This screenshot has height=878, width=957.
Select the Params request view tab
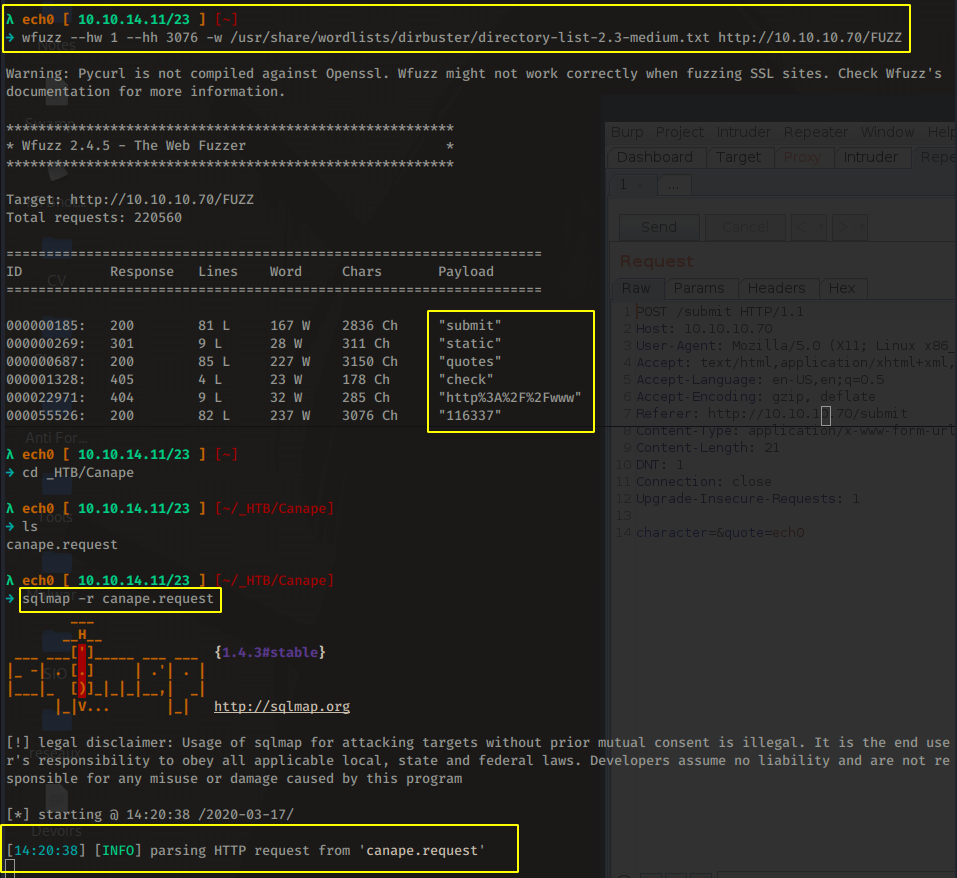coord(699,289)
